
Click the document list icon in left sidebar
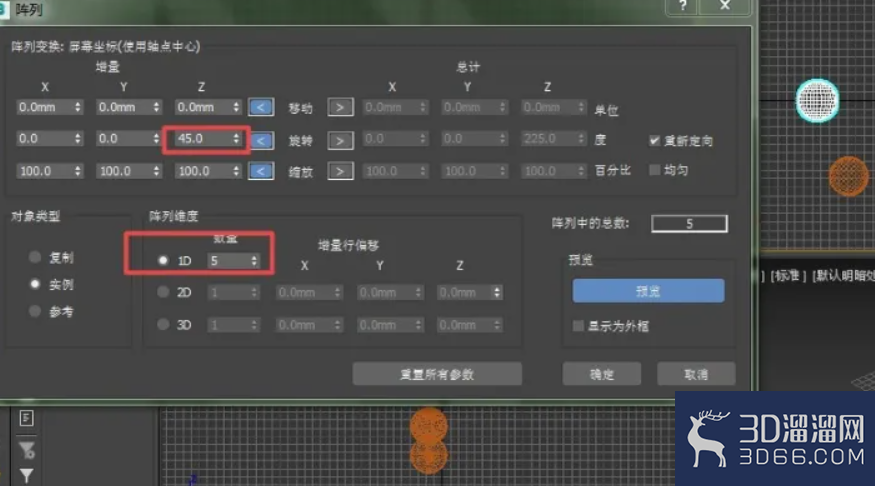[x=26, y=418]
